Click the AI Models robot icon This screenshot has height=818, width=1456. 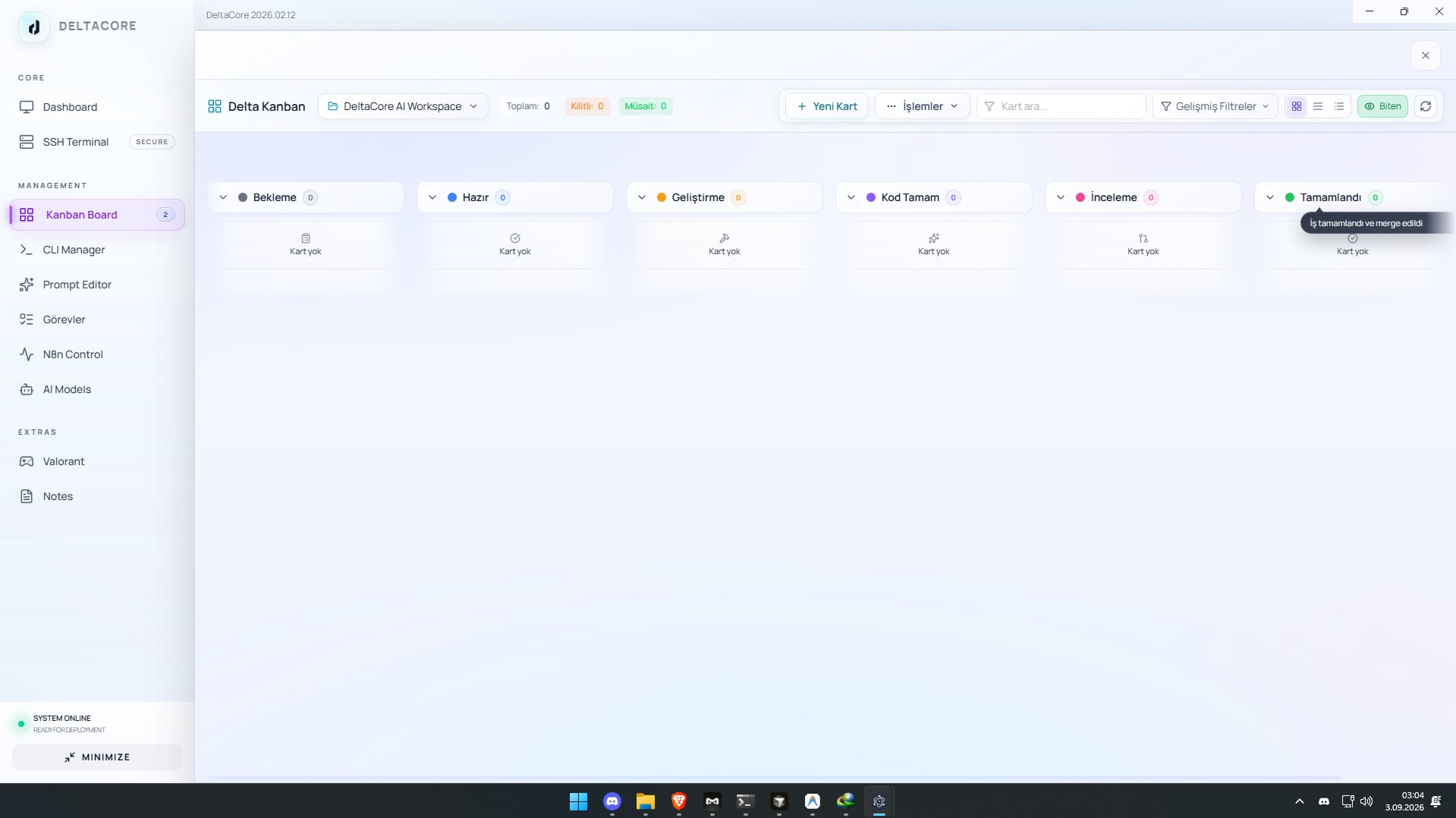27,389
